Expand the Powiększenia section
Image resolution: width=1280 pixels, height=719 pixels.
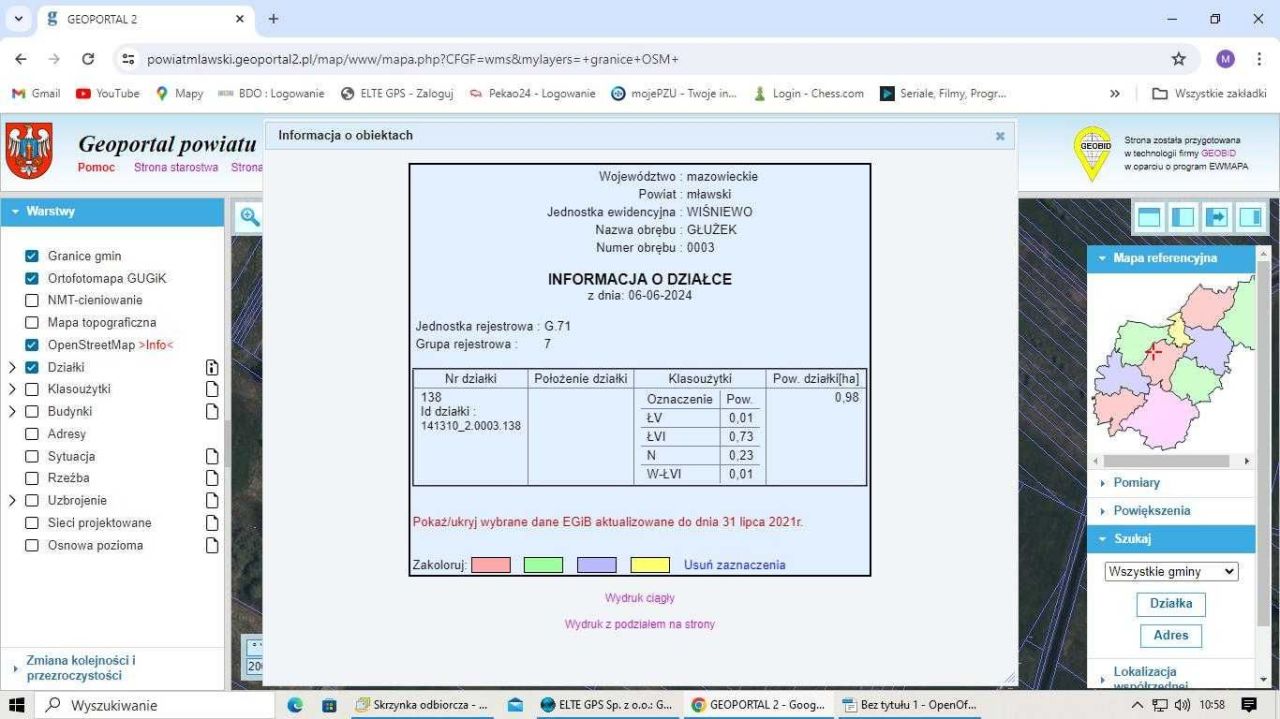pos(1151,510)
